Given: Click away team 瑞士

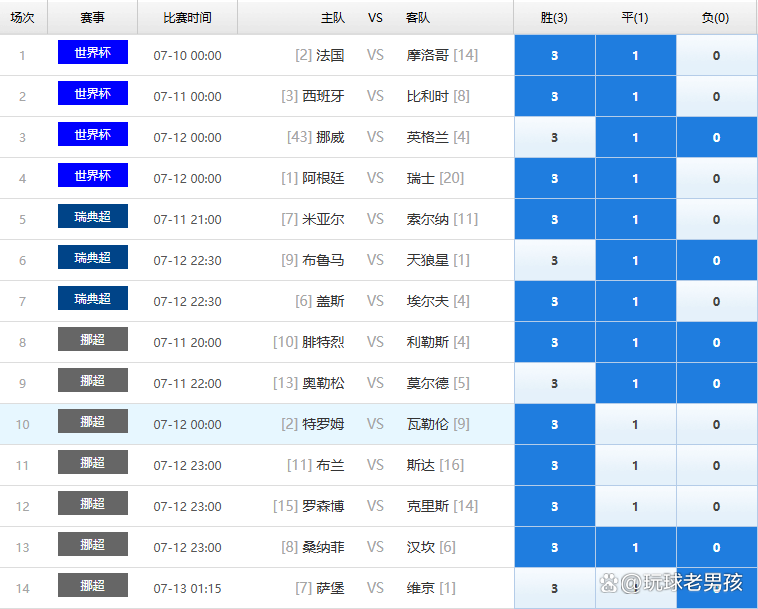Looking at the screenshot, I should [421, 178].
